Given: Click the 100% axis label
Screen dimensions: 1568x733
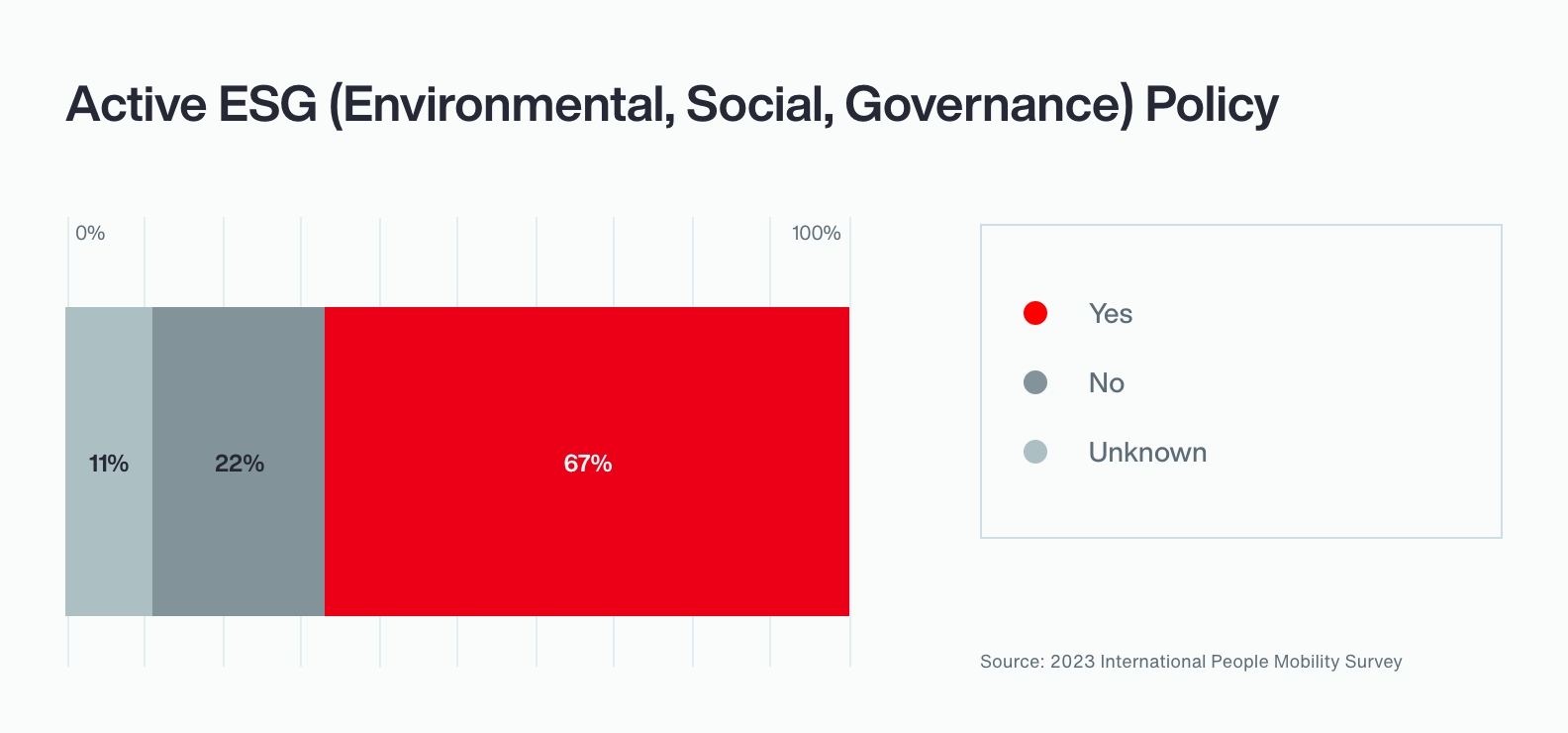Looking at the screenshot, I should coord(816,233).
